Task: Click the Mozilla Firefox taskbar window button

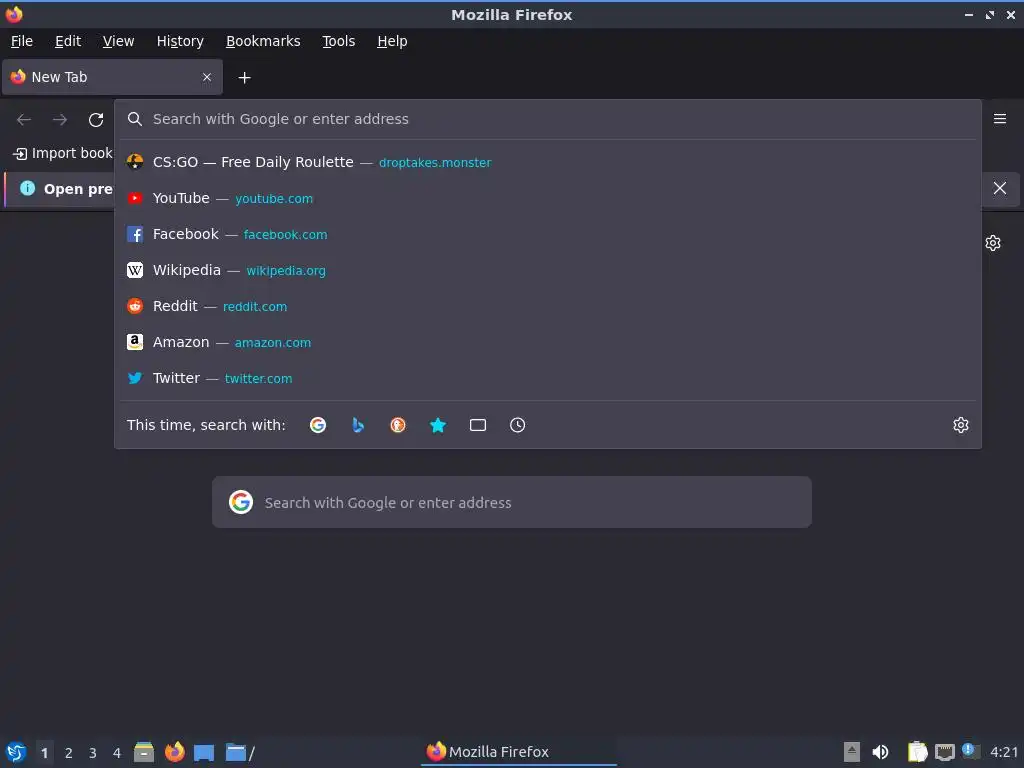Action: [x=519, y=752]
